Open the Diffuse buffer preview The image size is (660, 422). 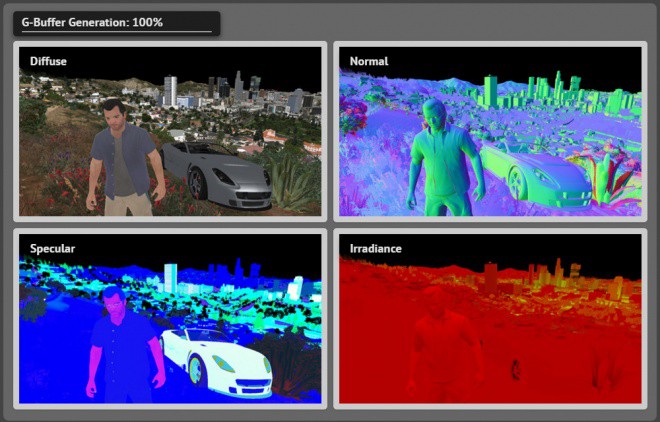coord(170,131)
